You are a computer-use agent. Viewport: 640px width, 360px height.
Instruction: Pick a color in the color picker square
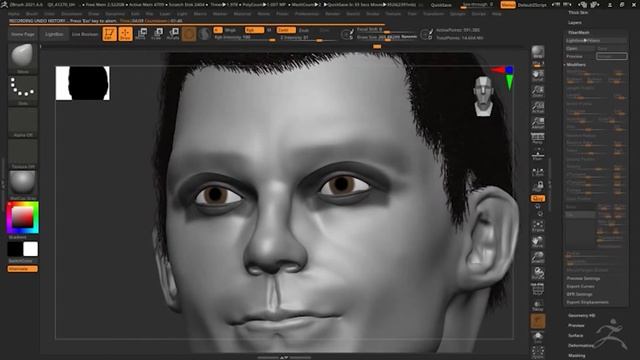pyautogui.click(x=22, y=218)
